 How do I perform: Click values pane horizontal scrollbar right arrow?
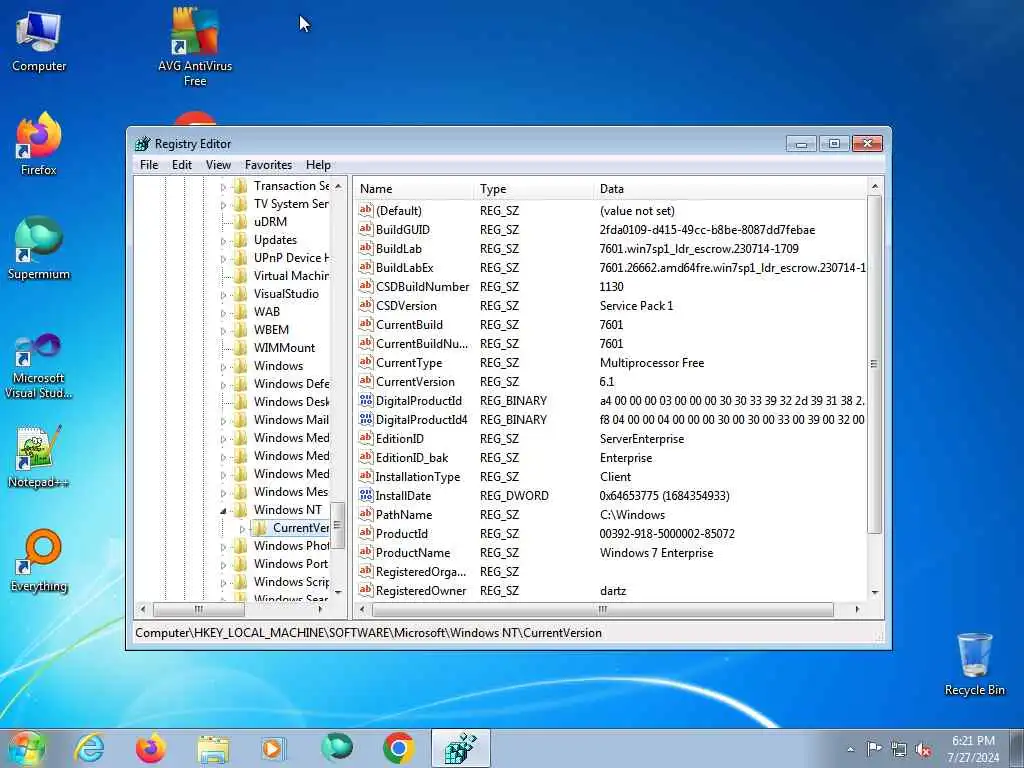pos(857,609)
